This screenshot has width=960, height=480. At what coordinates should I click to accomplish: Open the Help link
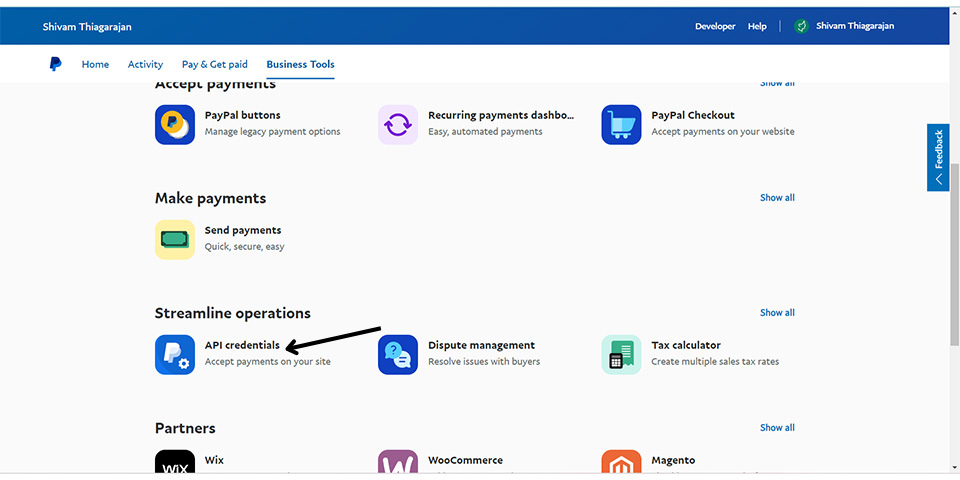pyautogui.click(x=757, y=26)
